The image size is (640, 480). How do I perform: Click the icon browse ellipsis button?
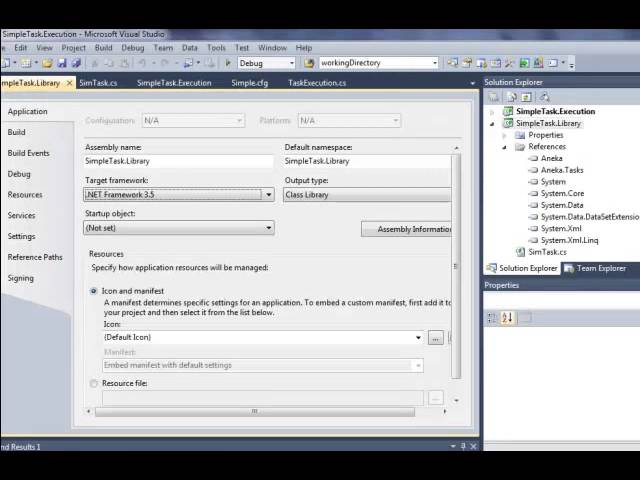click(x=436, y=338)
